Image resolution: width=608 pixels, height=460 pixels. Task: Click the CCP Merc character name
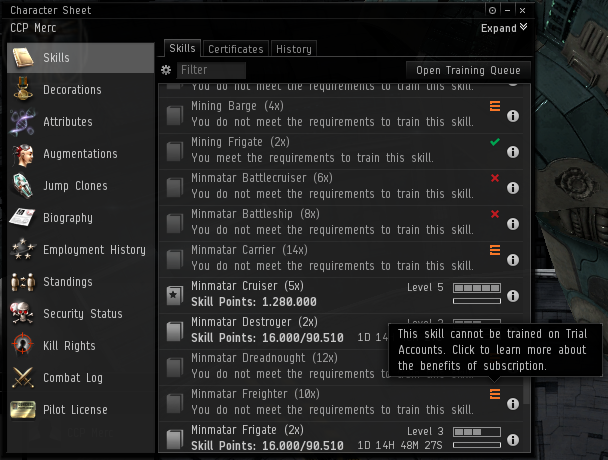click(x=33, y=28)
